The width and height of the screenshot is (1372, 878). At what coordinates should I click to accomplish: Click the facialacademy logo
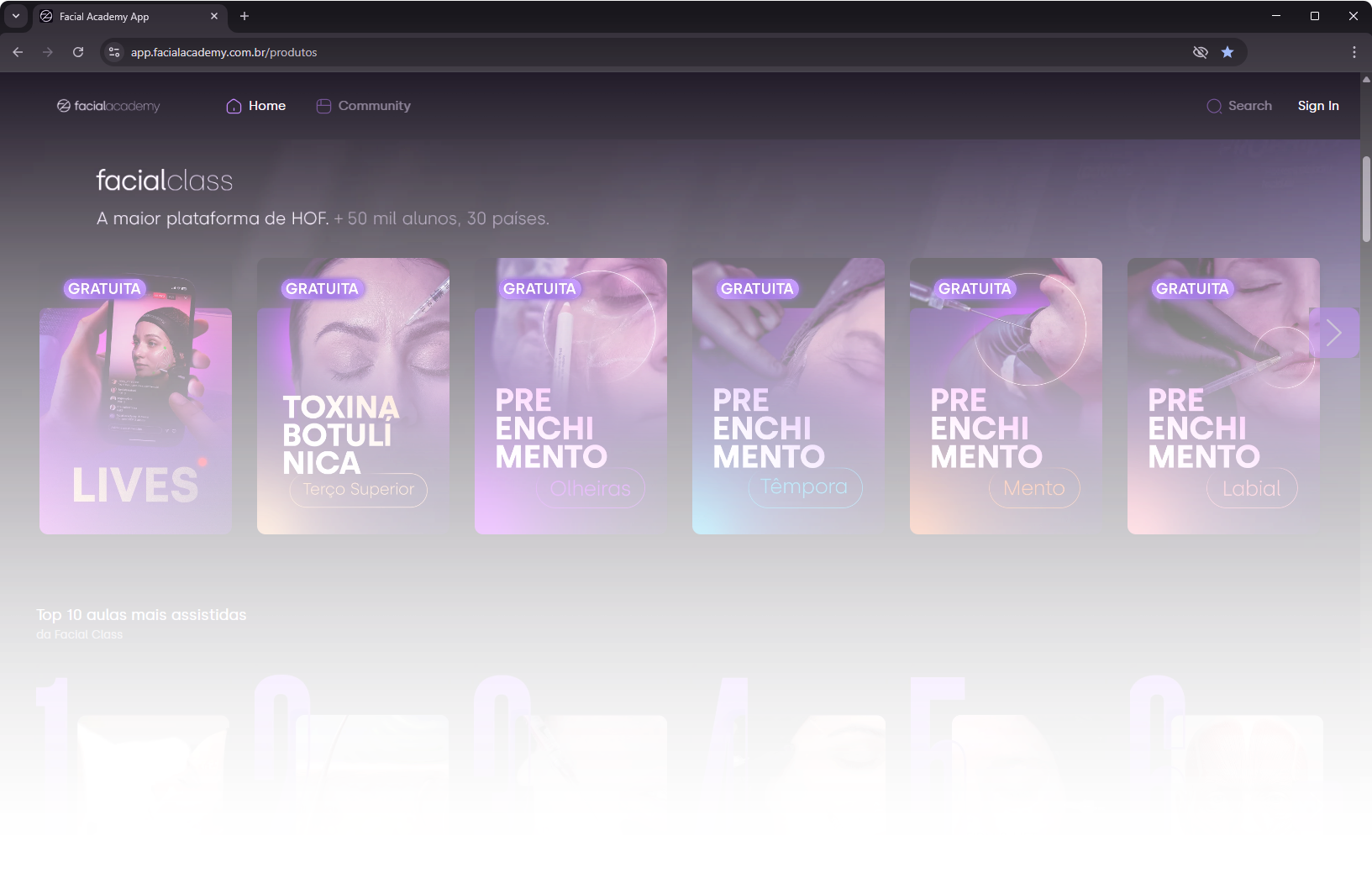coord(108,106)
